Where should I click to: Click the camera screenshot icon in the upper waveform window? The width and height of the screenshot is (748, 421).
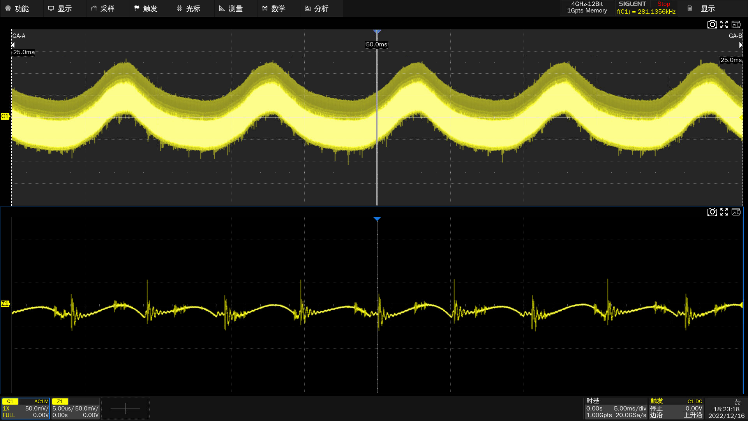click(712, 24)
